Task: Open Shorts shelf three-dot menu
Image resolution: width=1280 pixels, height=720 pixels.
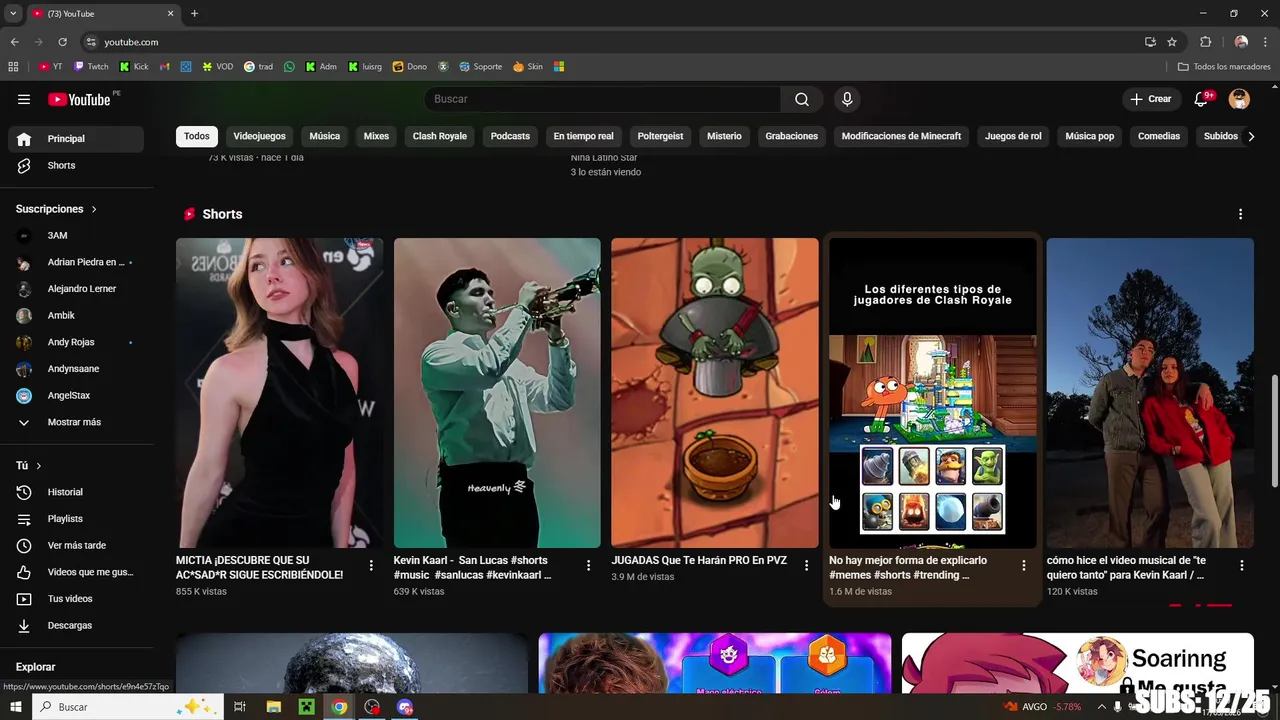Action: 1240,214
